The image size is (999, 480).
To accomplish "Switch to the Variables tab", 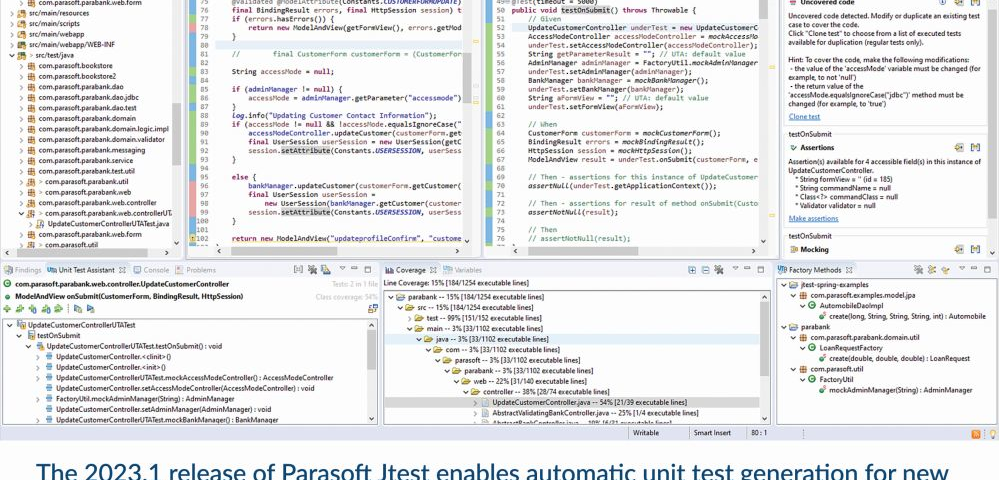I will click(x=463, y=270).
